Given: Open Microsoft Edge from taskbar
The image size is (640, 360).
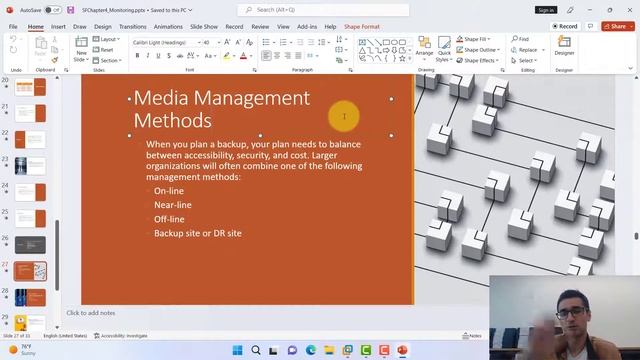Looking at the screenshot, I should click(311, 350).
